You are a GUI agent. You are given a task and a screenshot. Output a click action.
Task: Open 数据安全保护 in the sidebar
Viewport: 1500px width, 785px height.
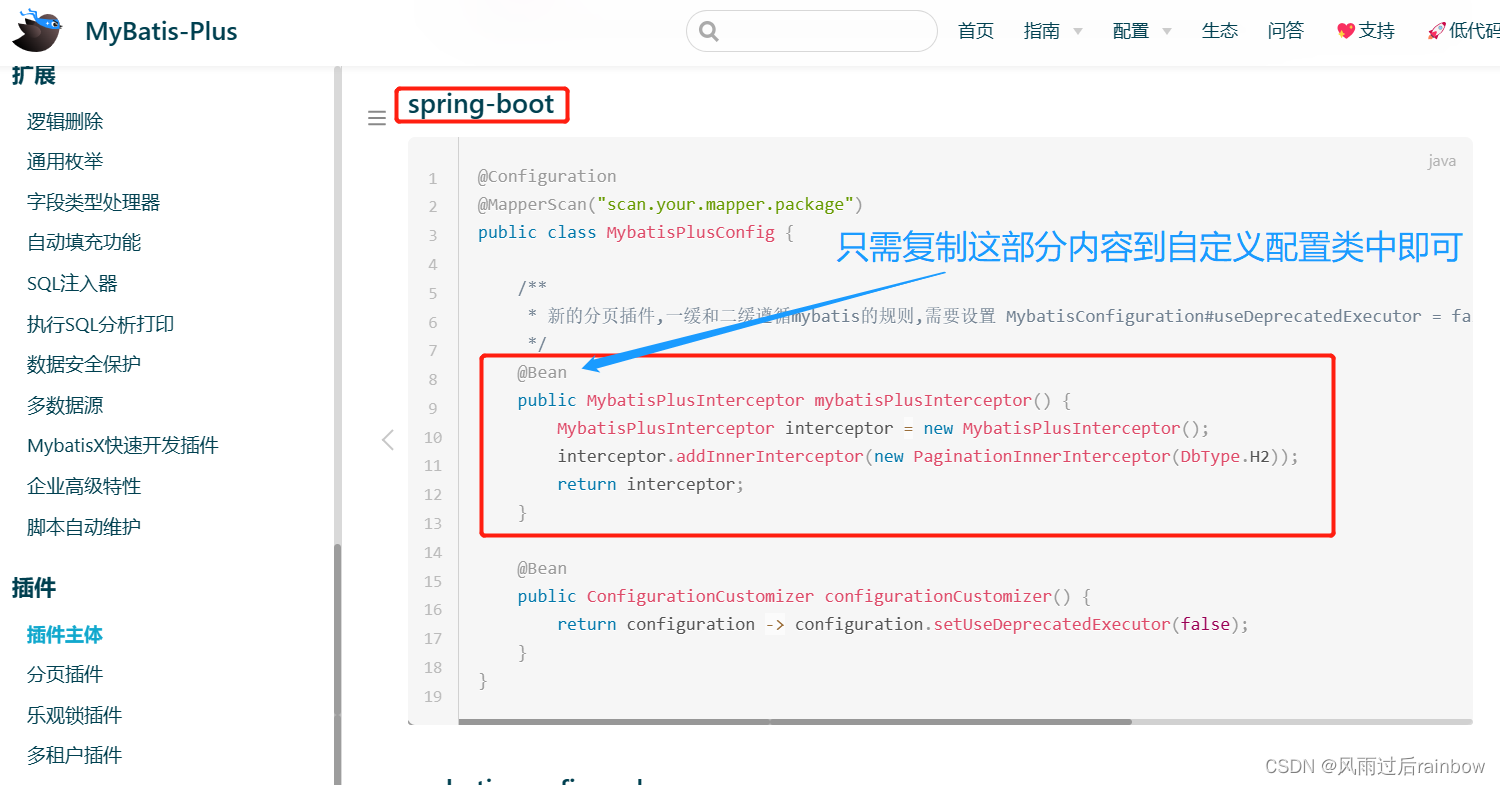(x=84, y=364)
